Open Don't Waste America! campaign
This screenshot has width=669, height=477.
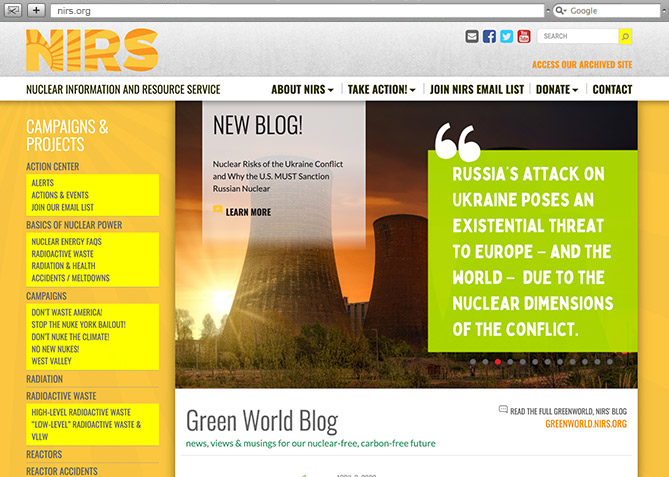coord(67,312)
